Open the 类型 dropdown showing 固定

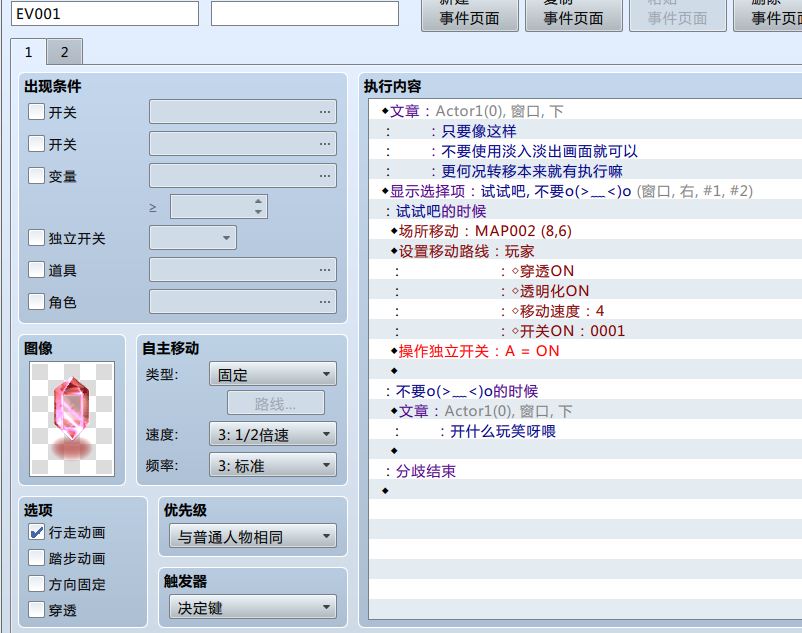(273, 374)
